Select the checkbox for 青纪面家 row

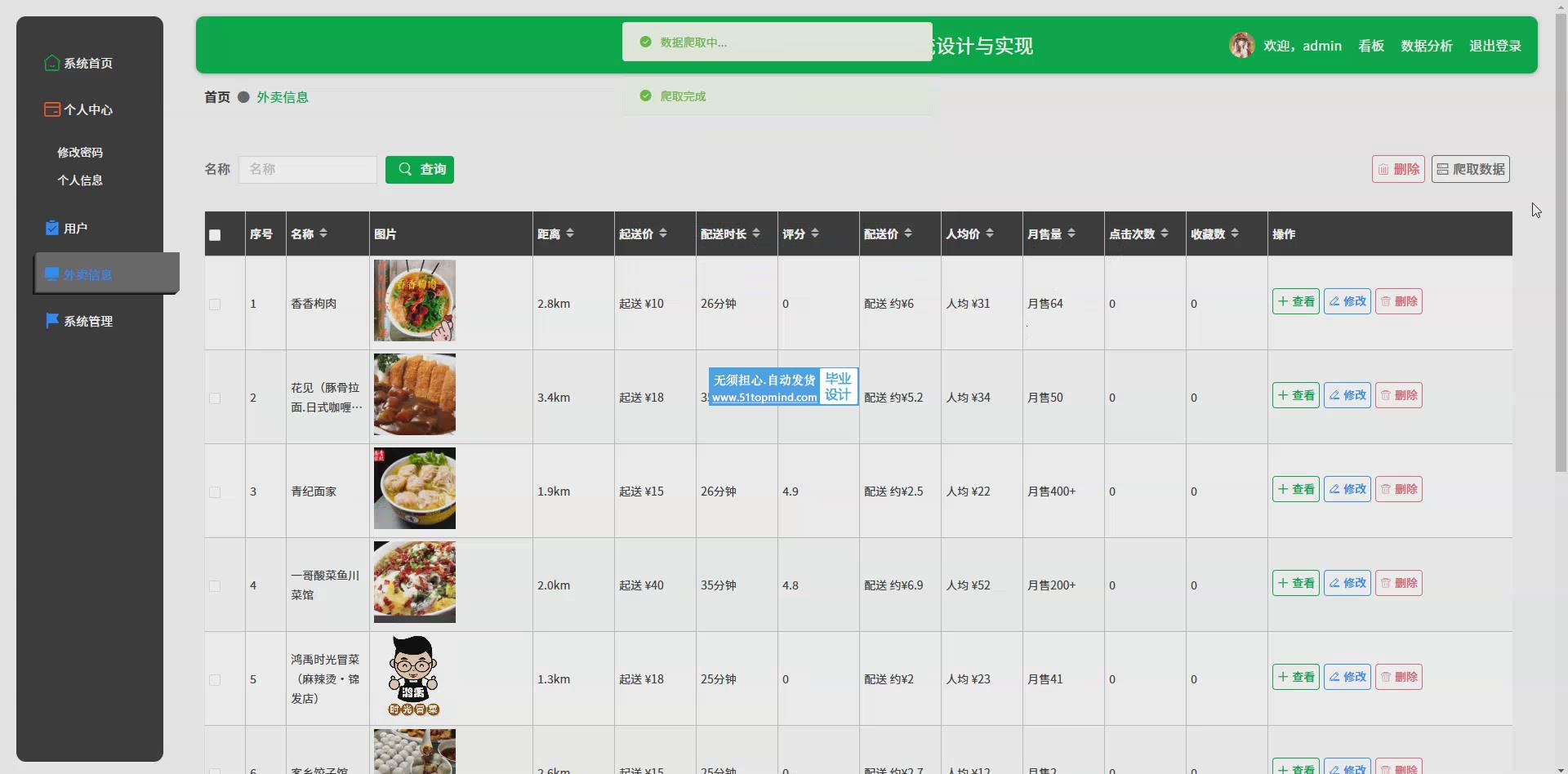click(215, 492)
